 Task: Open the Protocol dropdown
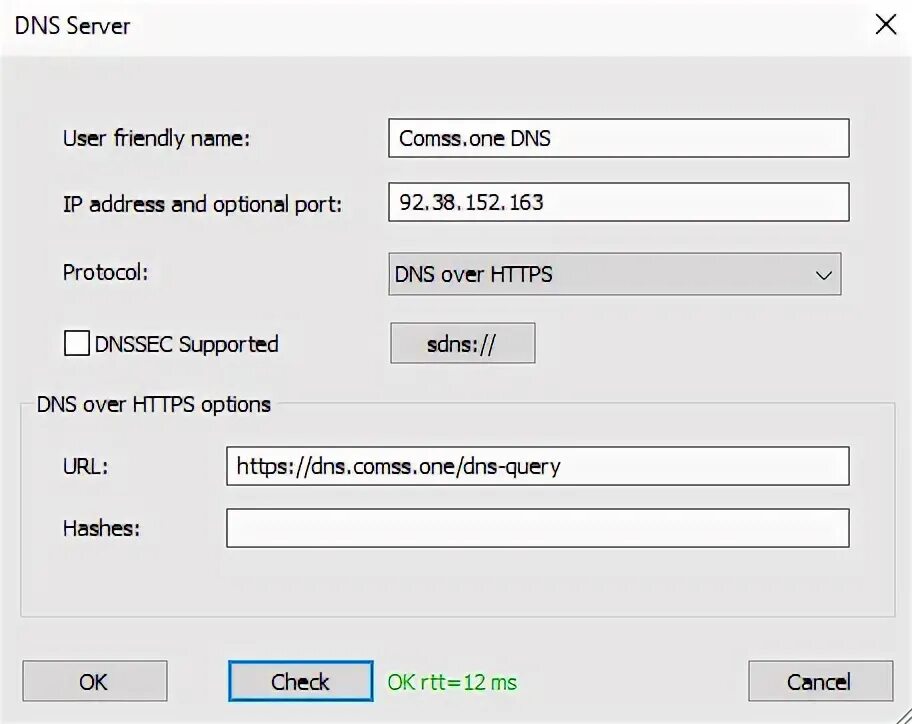tap(615, 274)
